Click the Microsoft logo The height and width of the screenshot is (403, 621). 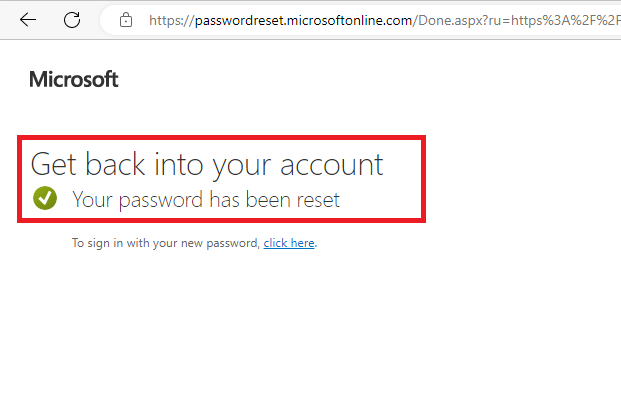[x=74, y=80]
